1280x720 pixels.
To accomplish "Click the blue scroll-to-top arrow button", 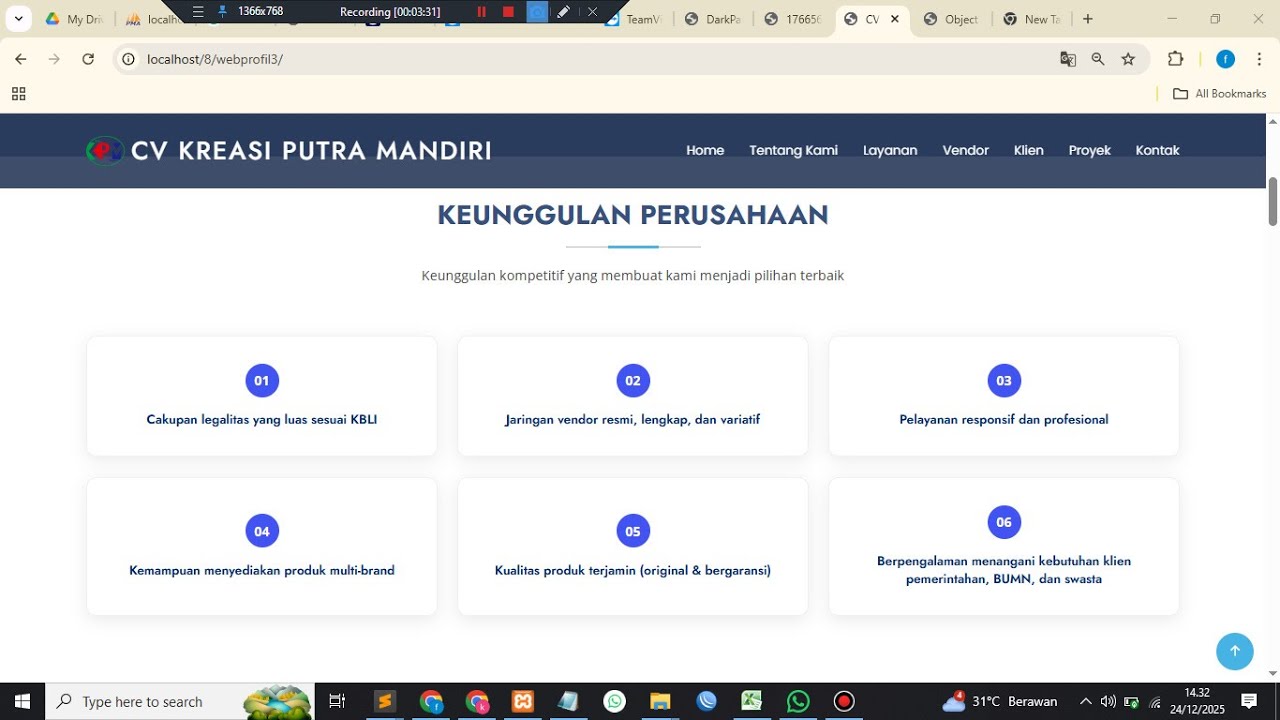I will point(1234,651).
